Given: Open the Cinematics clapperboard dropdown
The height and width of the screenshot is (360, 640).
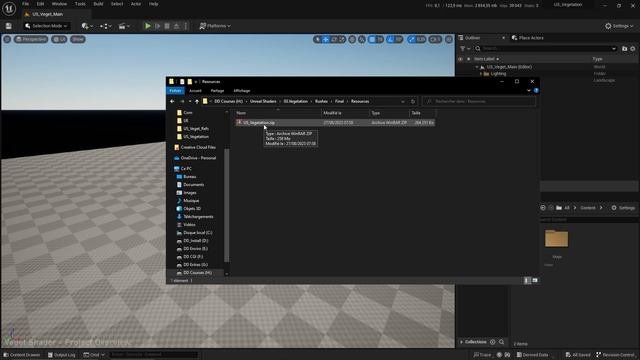Looking at the screenshot, I should pos(124,26).
